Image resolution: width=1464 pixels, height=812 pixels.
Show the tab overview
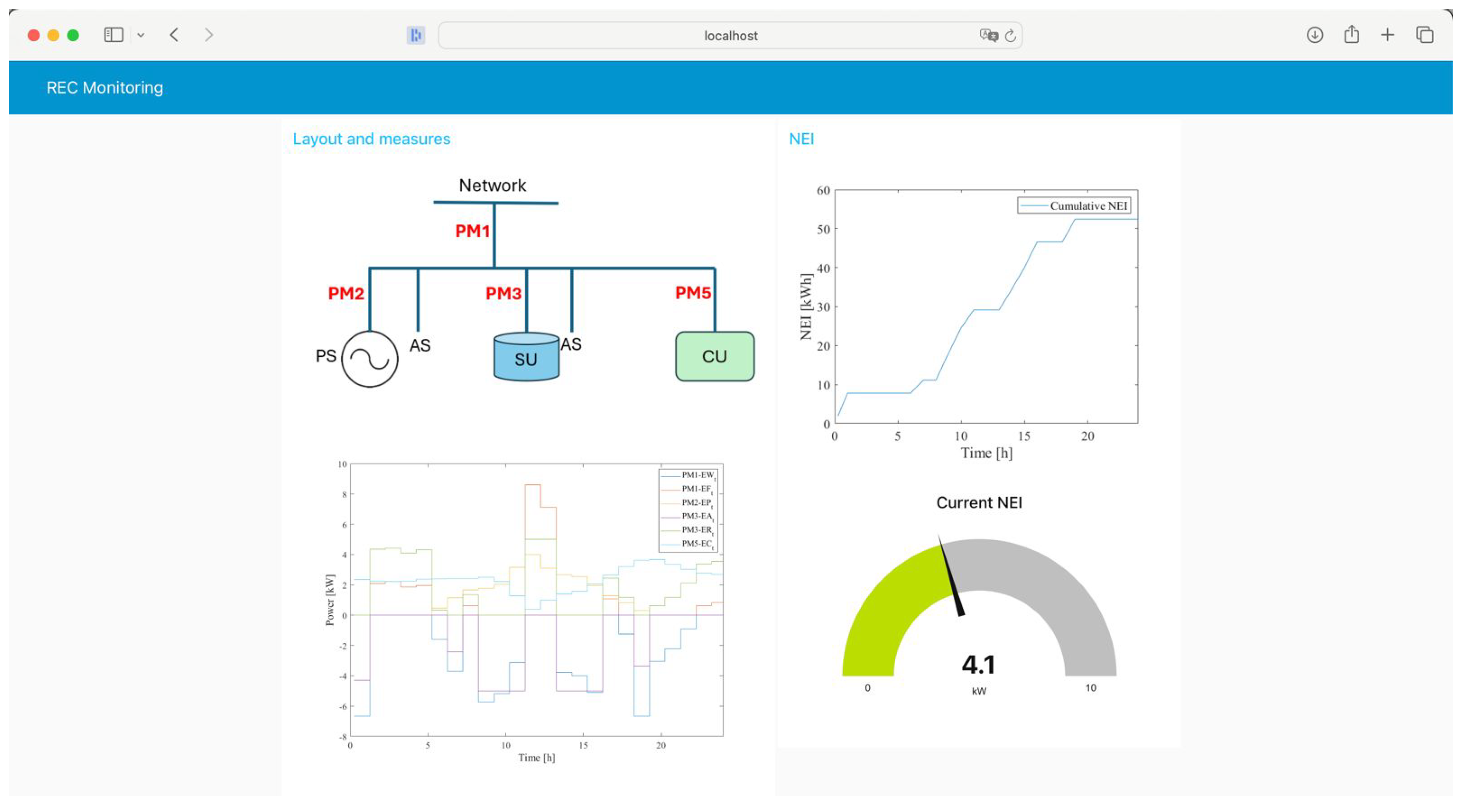1425,35
